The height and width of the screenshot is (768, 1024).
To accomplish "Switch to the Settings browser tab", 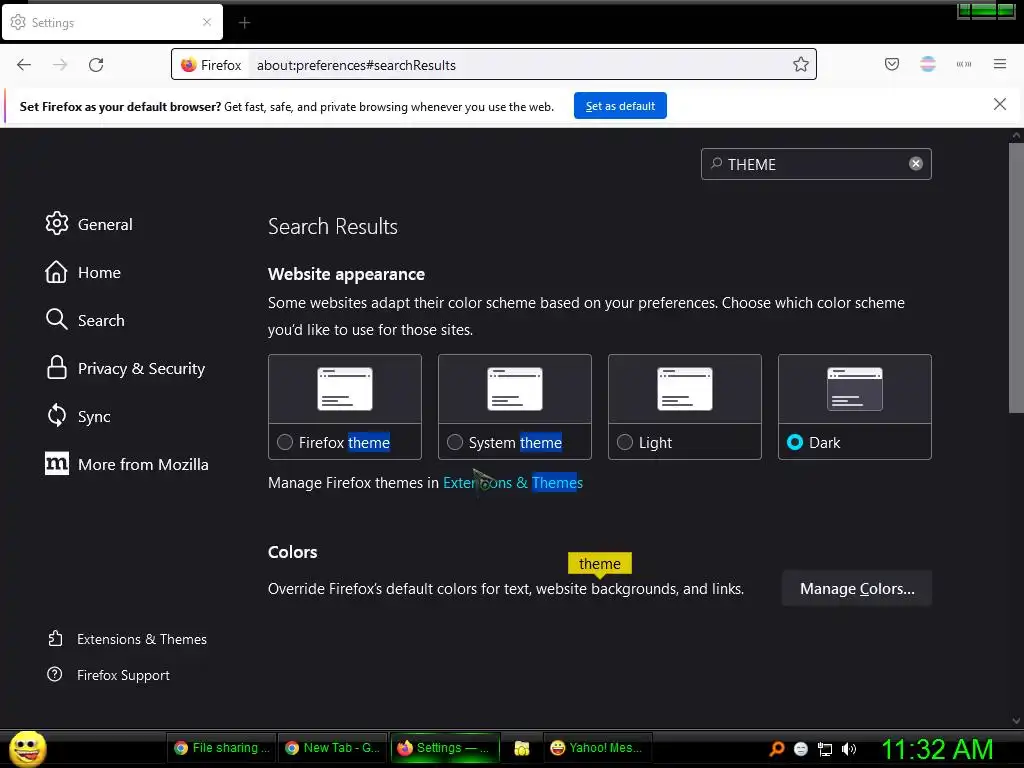I will tap(112, 22).
